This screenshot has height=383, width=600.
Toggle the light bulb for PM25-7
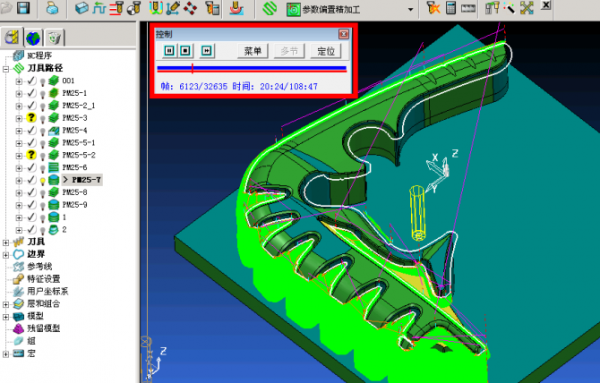point(42,180)
